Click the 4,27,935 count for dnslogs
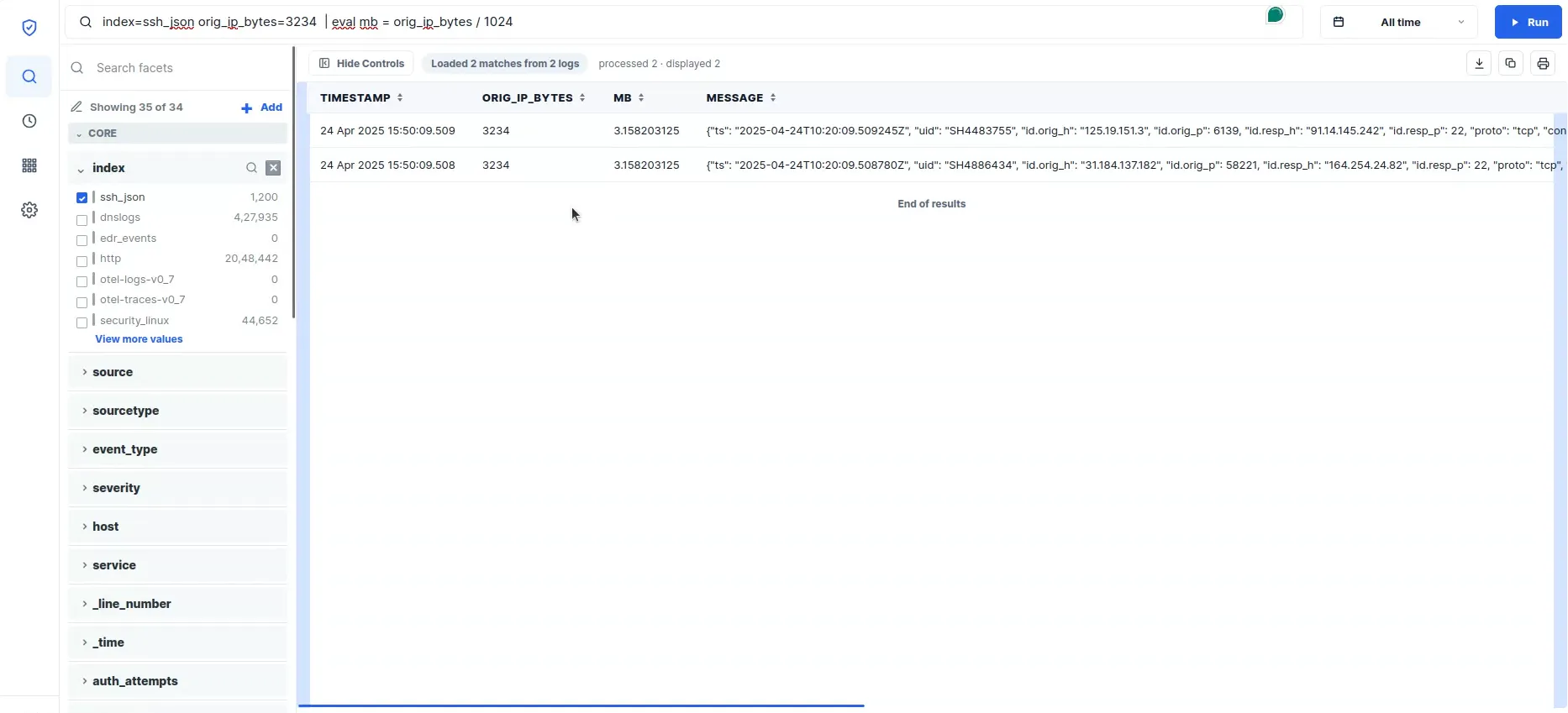 pyautogui.click(x=255, y=218)
